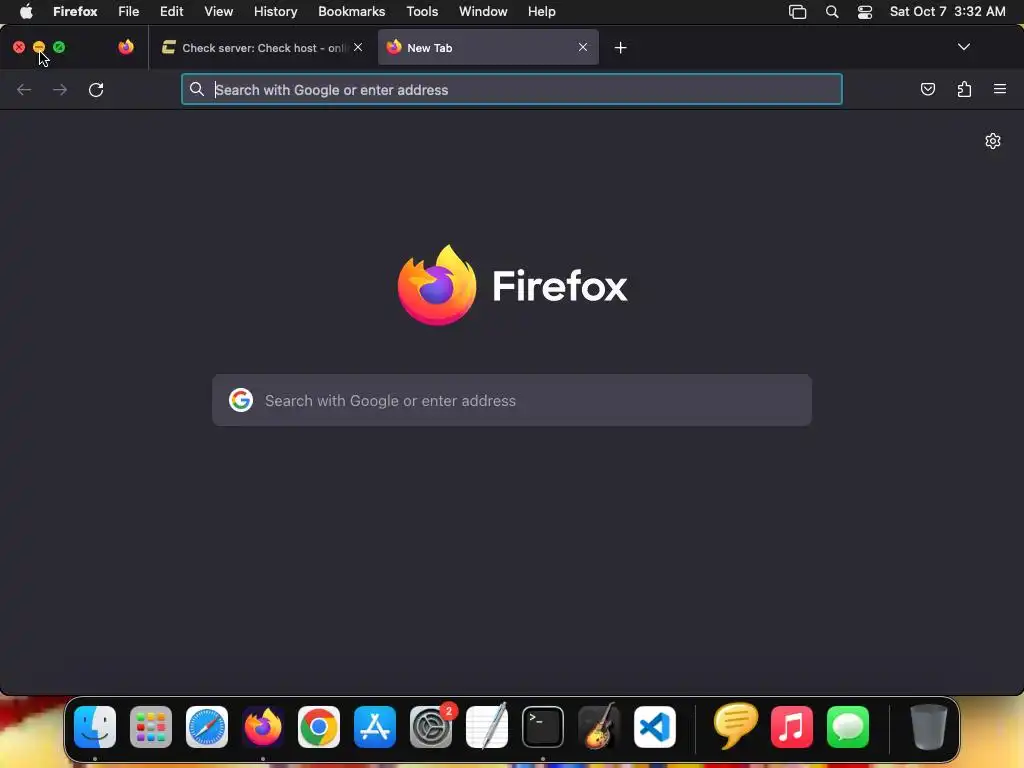
Task: Open Terminal from the Dock
Action: point(543,727)
